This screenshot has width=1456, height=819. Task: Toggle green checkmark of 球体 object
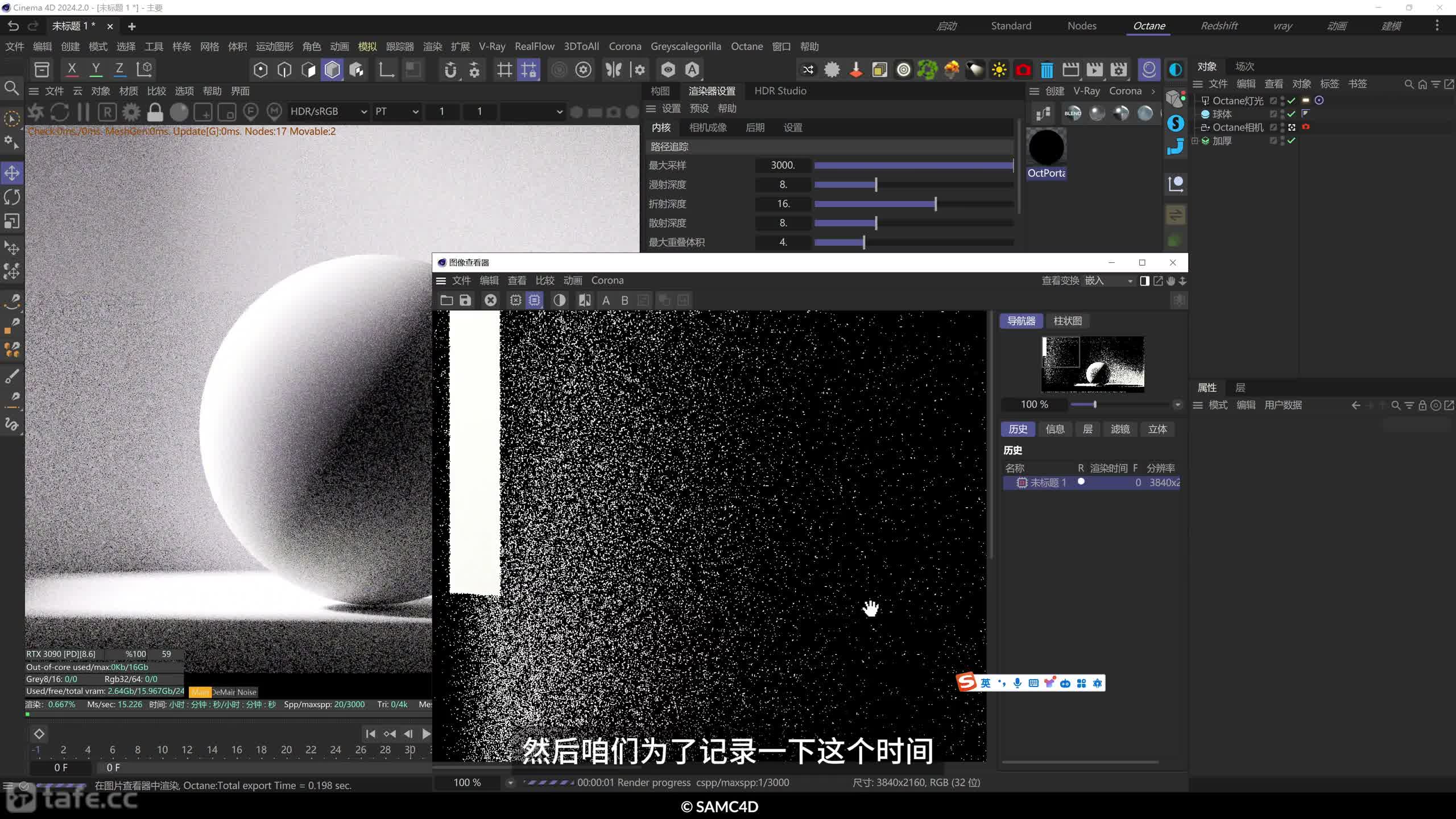(1292, 114)
